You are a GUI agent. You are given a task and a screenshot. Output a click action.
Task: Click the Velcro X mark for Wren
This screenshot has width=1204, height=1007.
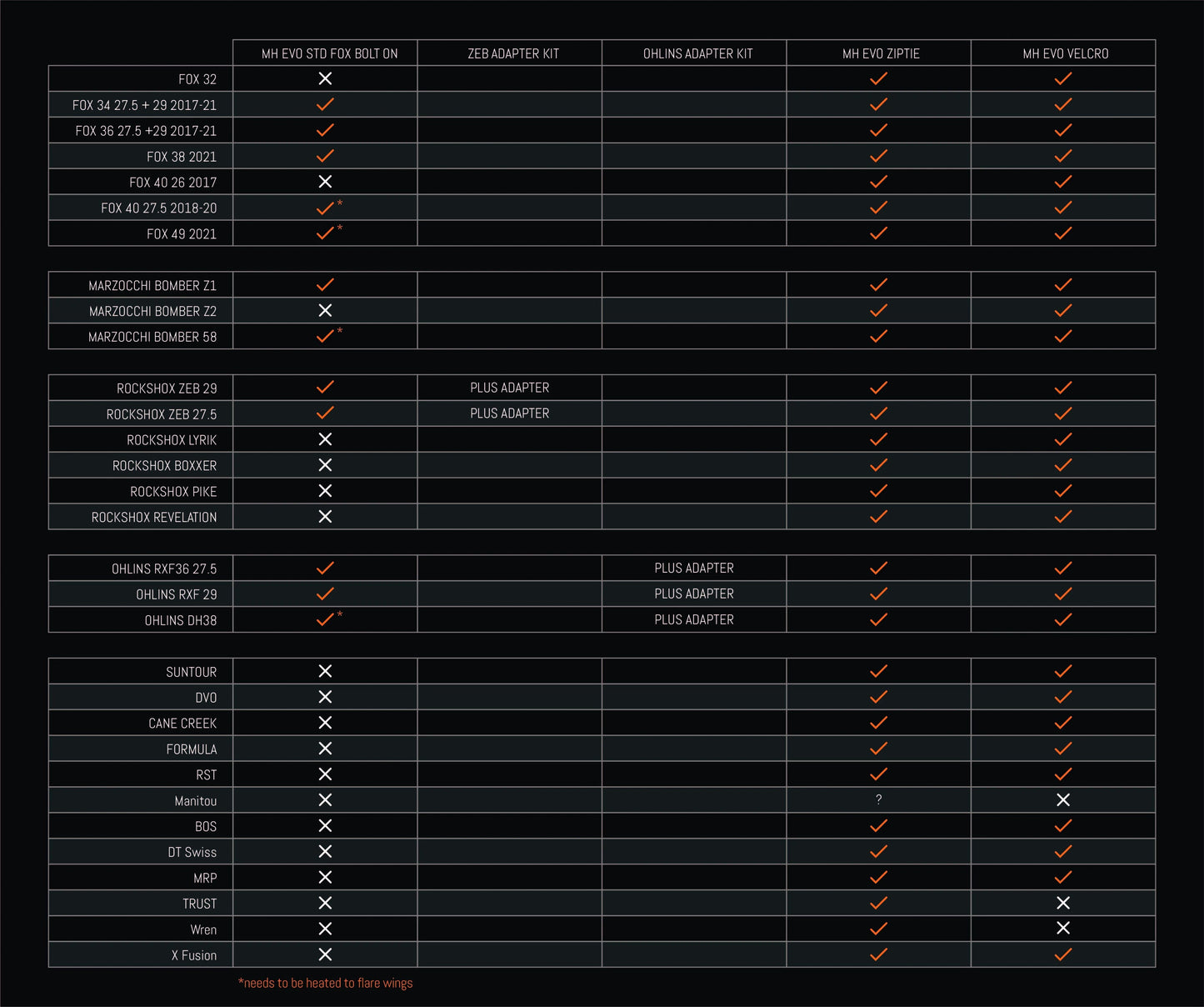click(x=1063, y=929)
